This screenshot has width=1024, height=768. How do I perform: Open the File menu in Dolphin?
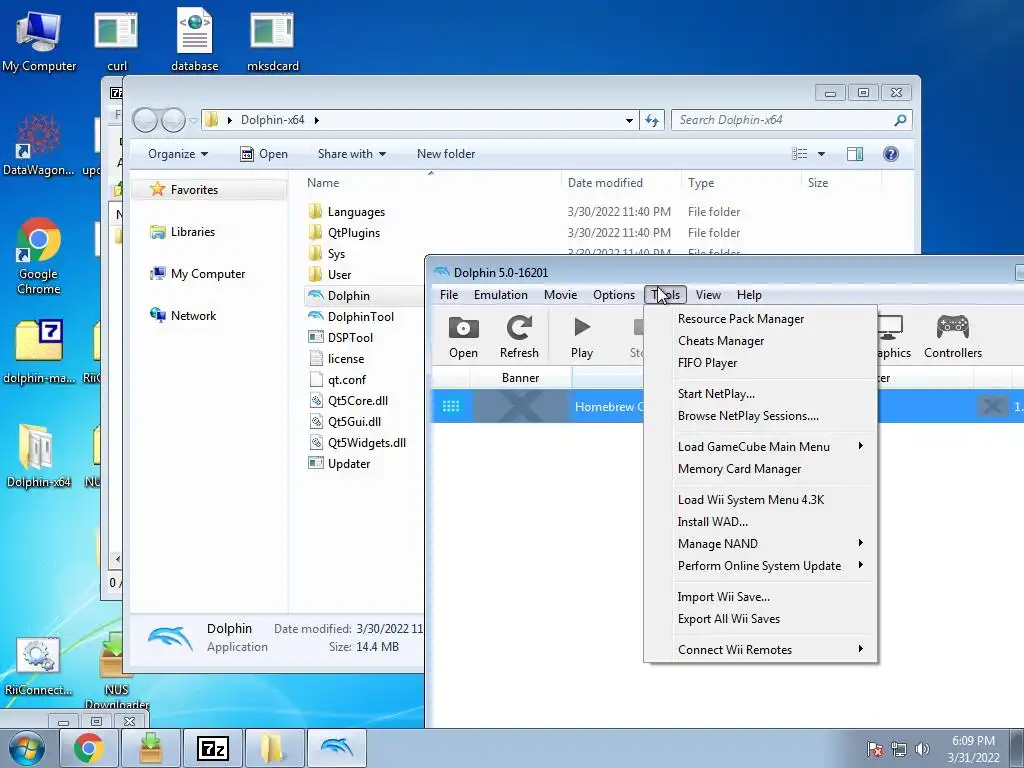point(449,295)
